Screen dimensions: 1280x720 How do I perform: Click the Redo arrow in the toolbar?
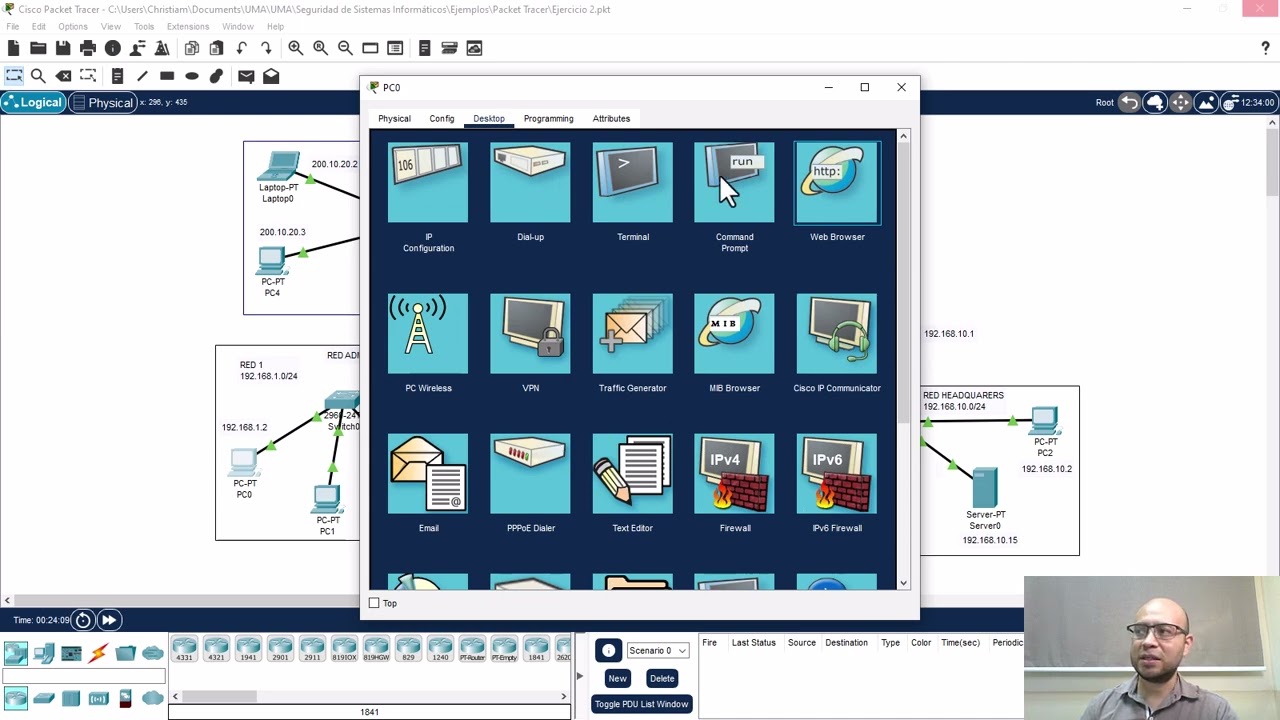click(266, 48)
